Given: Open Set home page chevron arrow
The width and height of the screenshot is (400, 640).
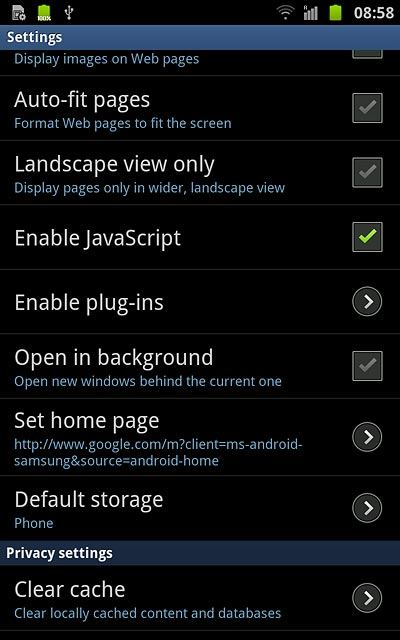Looking at the screenshot, I should 367,437.
